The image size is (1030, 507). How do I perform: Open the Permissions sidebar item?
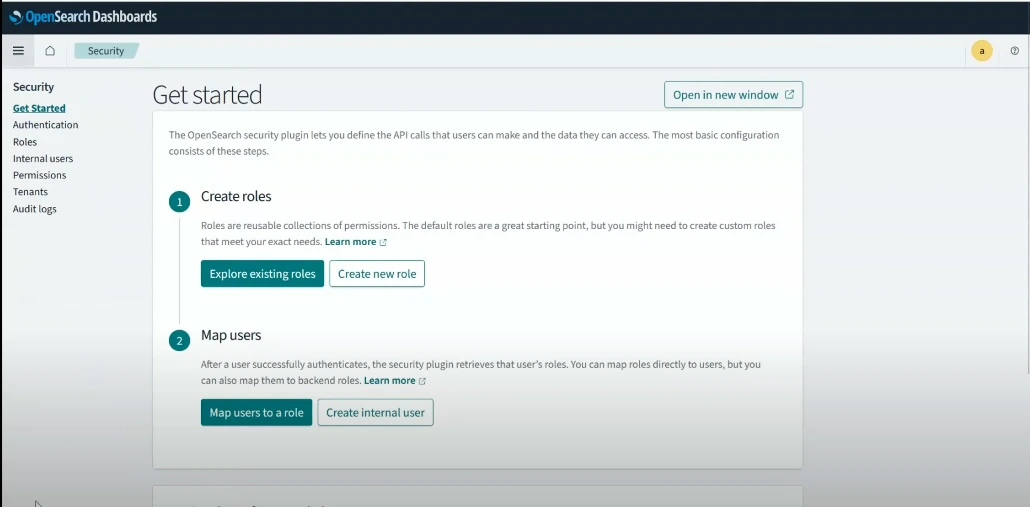[x=39, y=175]
